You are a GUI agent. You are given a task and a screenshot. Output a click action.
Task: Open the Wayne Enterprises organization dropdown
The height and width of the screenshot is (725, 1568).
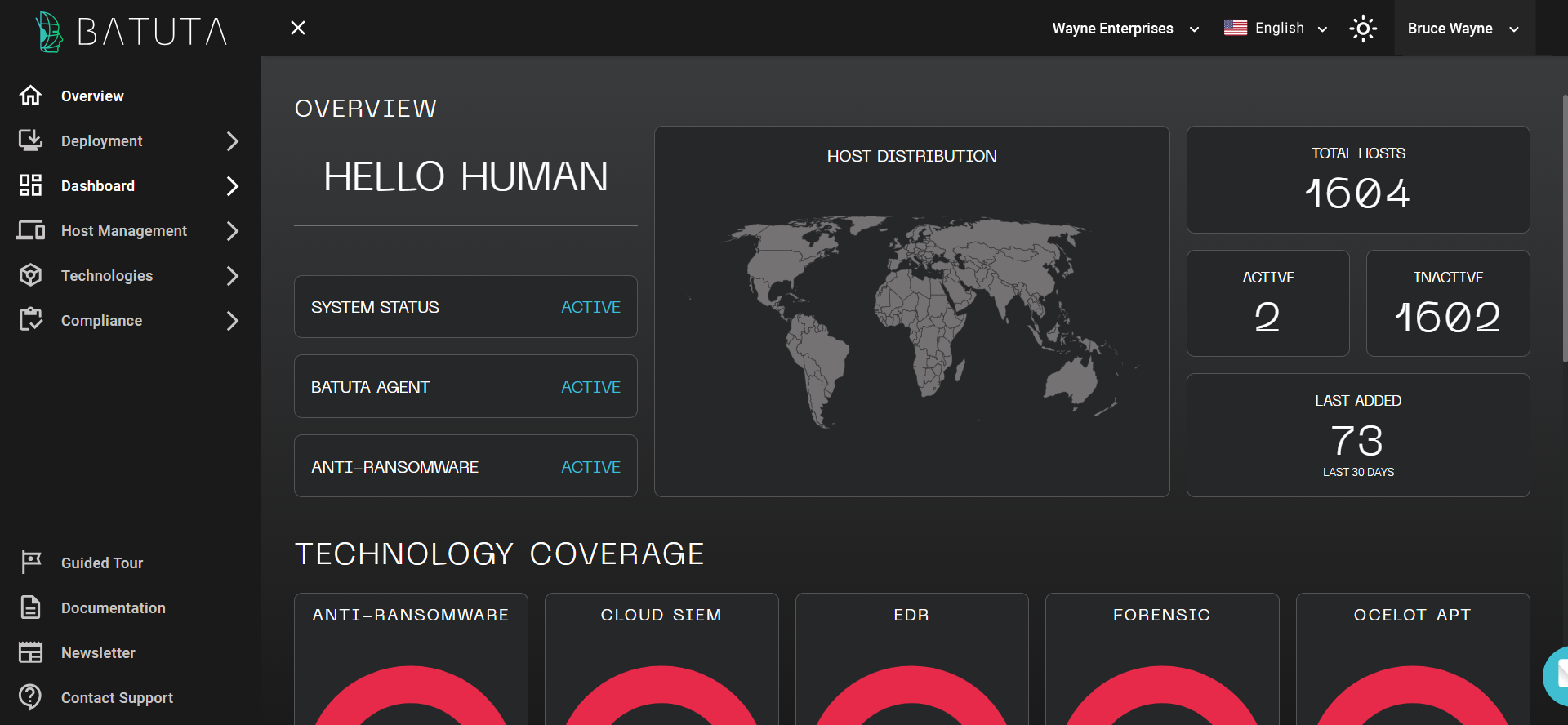pos(1125,29)
